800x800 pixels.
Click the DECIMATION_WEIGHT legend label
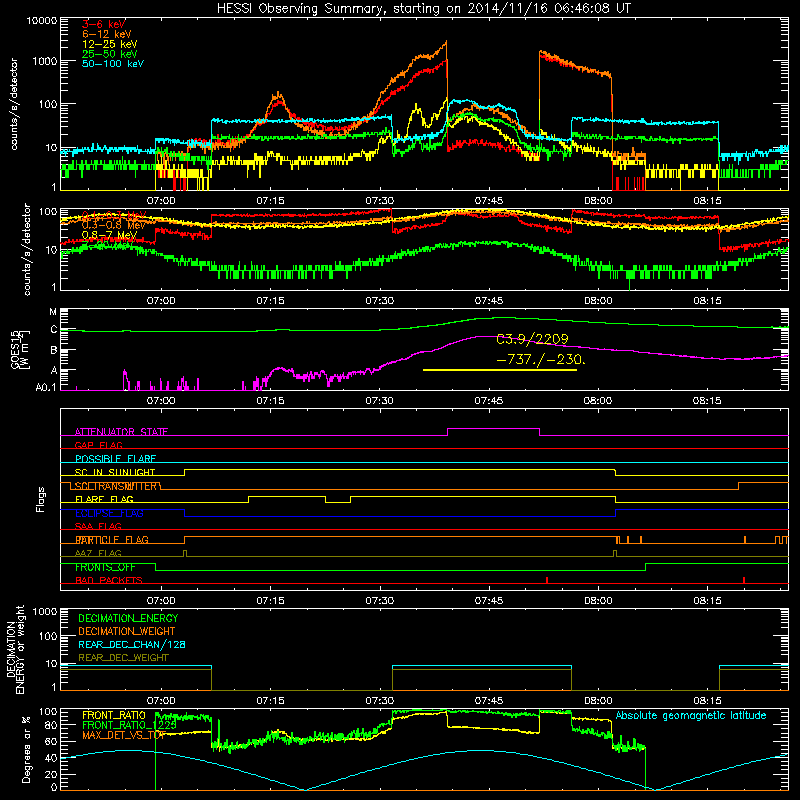[127, 631]
